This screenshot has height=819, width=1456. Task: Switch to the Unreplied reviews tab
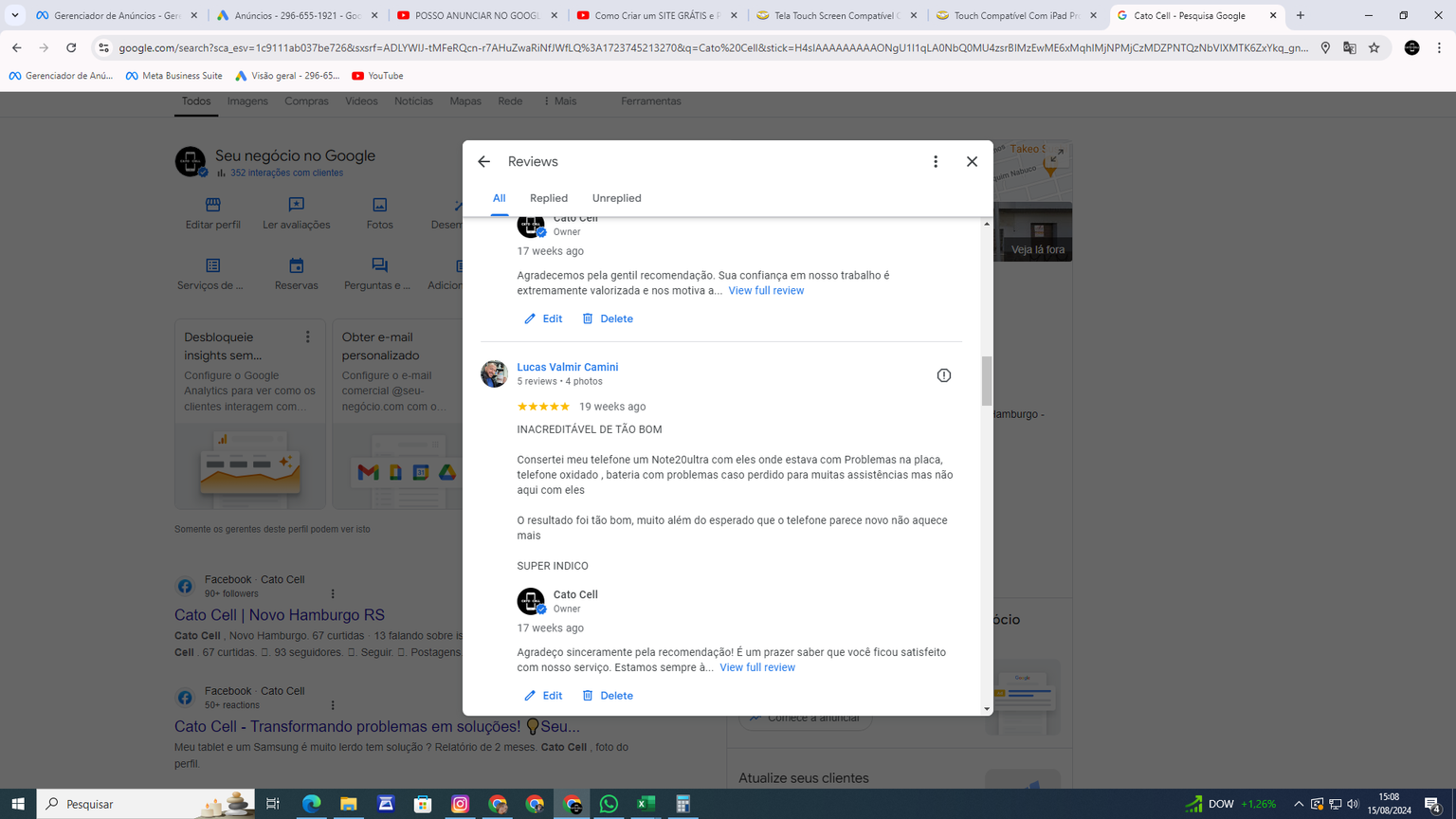617,198
